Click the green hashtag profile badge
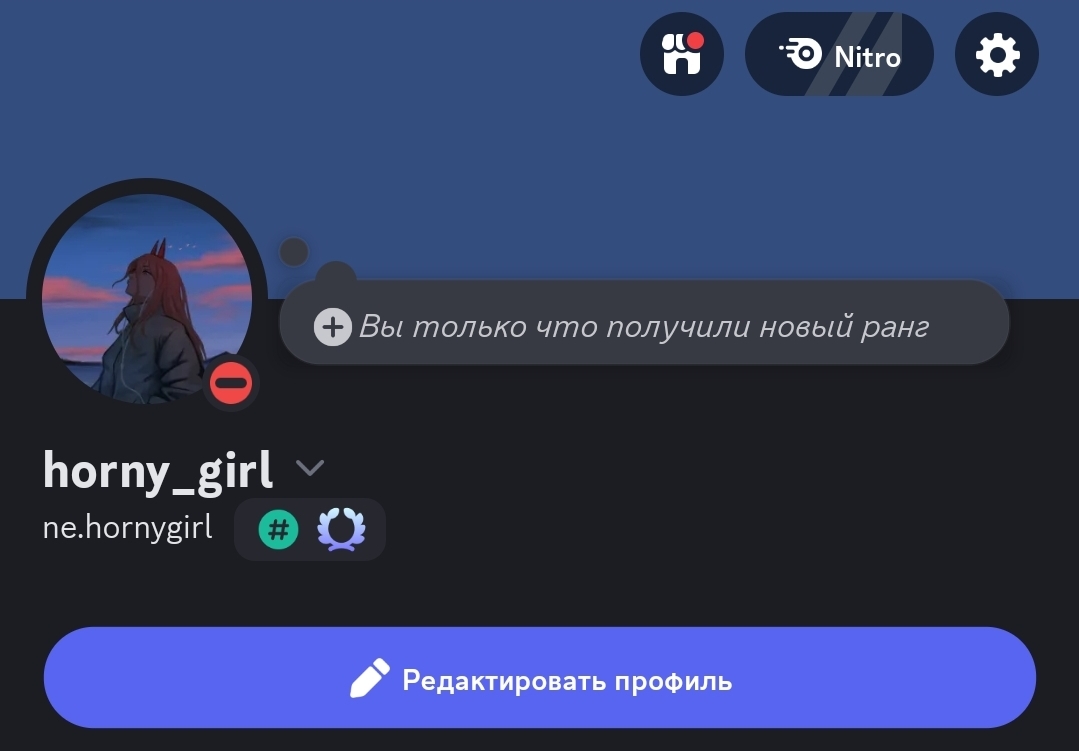The width and height of the screenshot is (1079, 751). (x=278, y=529)
